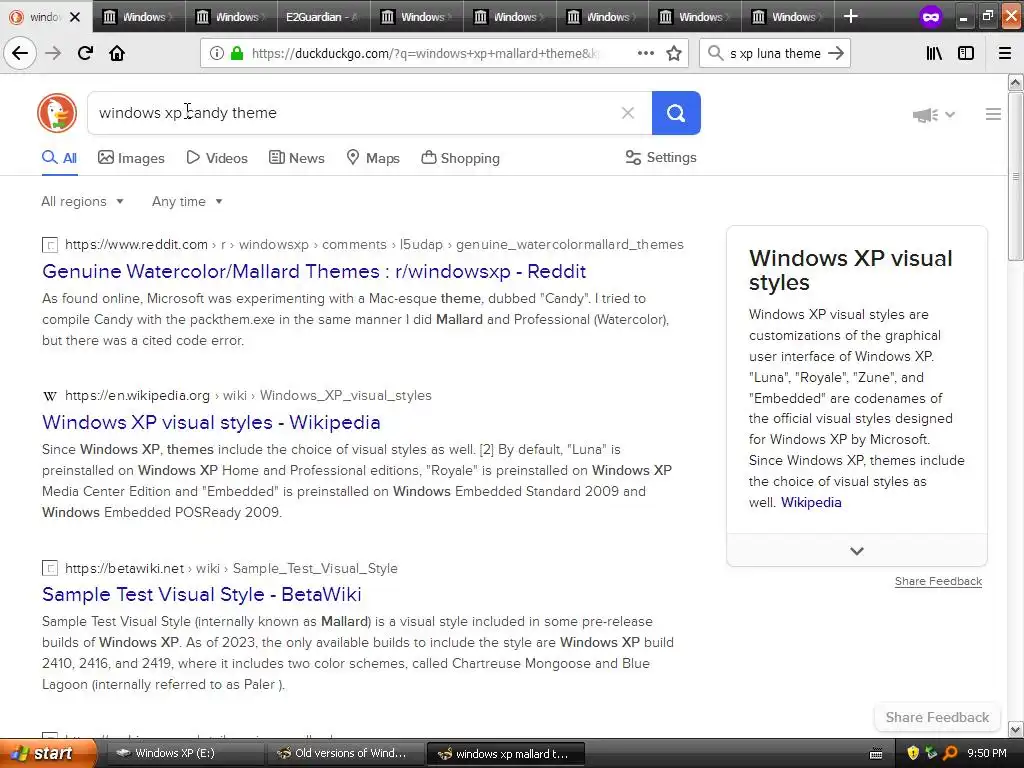Click Share Feedback link under the infobox
This screenshot has width=1024, height=768.
point(938,581)
